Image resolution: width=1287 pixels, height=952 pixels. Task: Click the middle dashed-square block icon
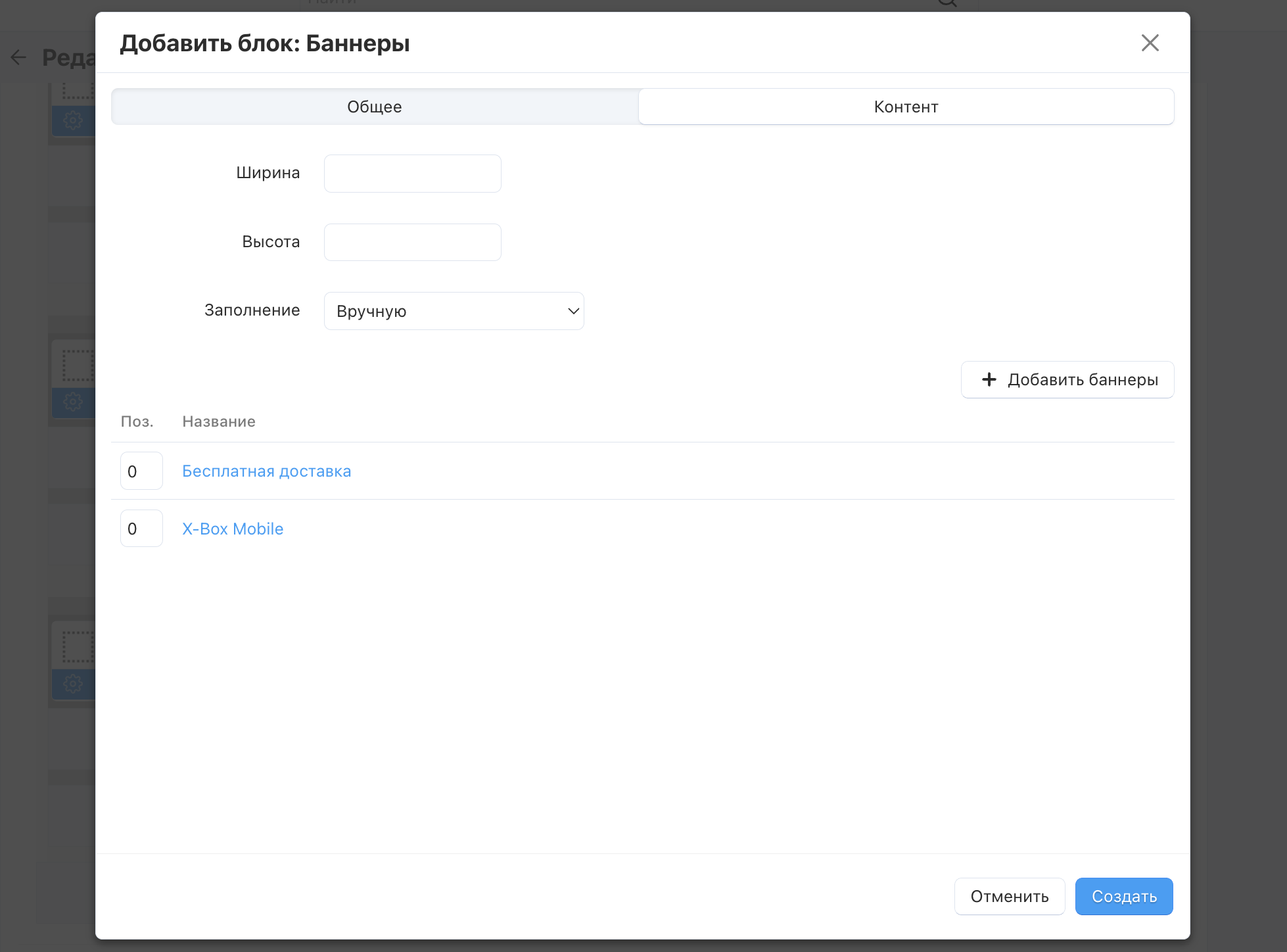[78, 366]
